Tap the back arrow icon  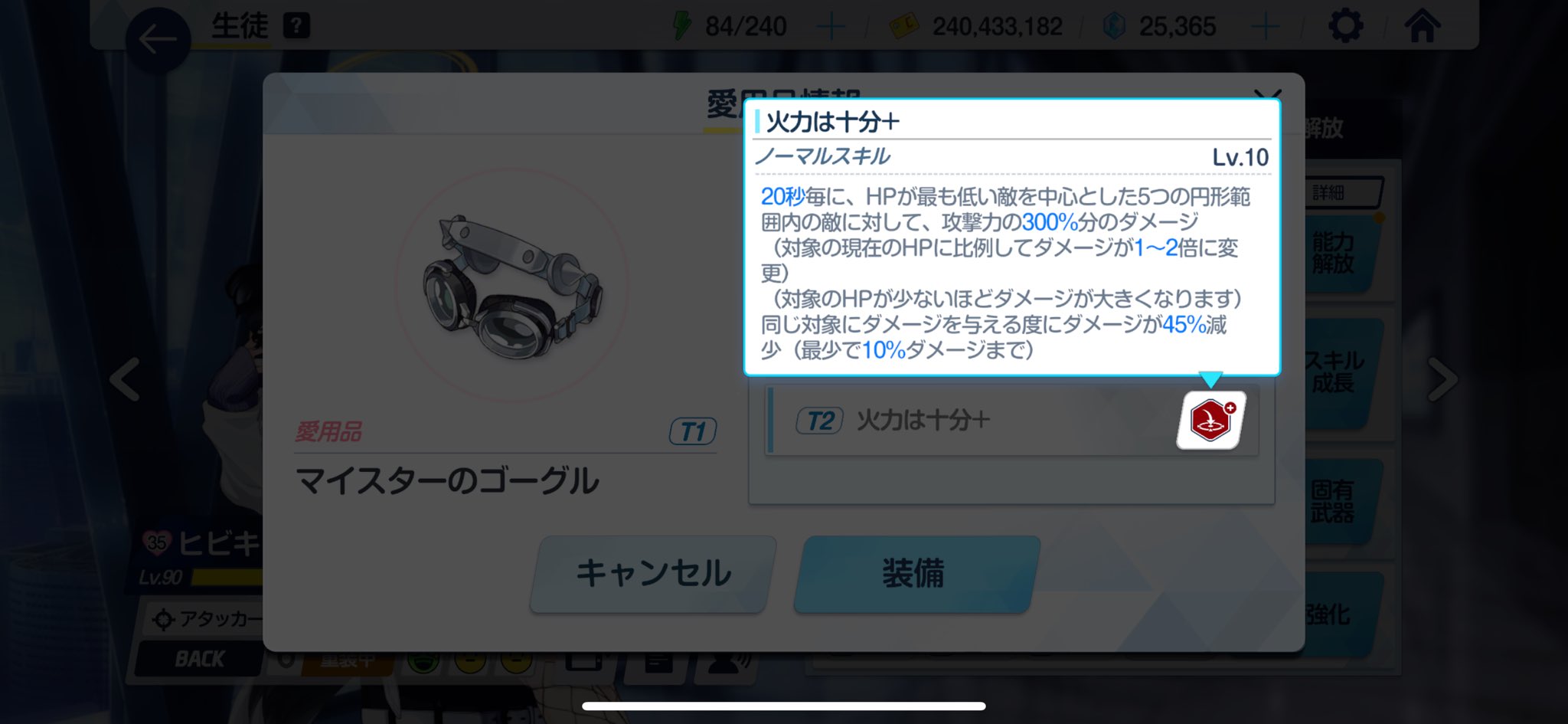[x=158, y=39]
